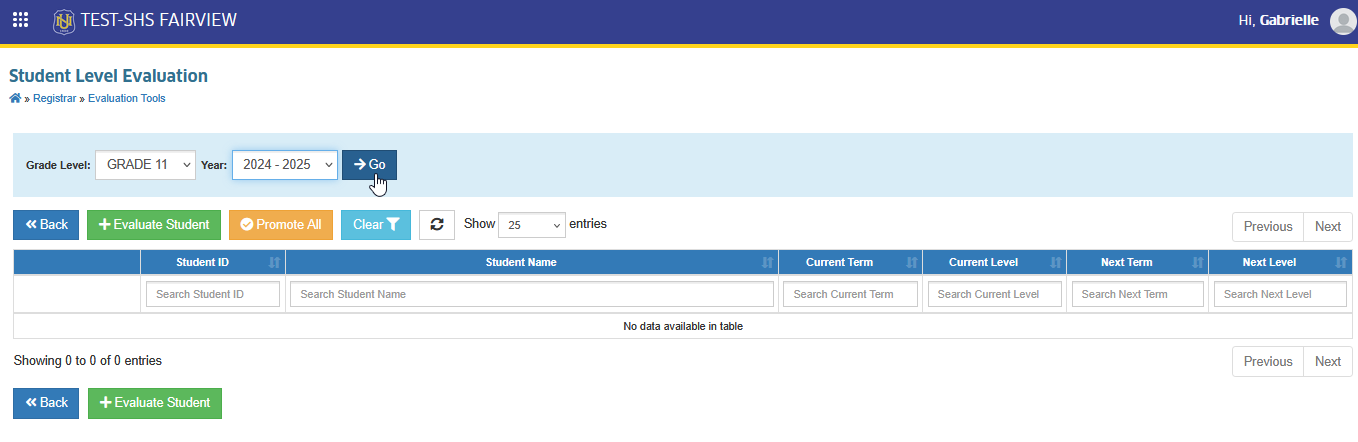Click the TEST-SHS FAIRVIEW title
Viewport: 1358px width, 442px height.
[x=159, y=20]
